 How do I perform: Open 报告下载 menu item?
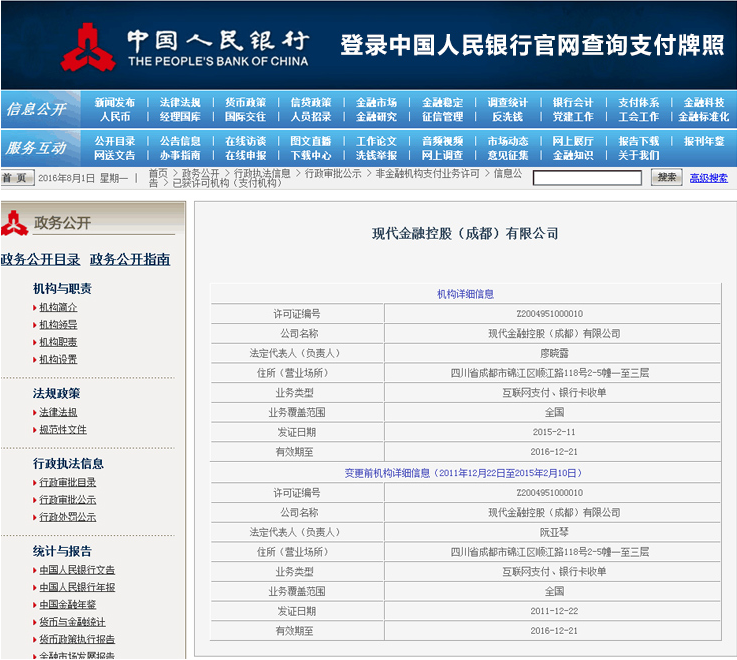638,141
